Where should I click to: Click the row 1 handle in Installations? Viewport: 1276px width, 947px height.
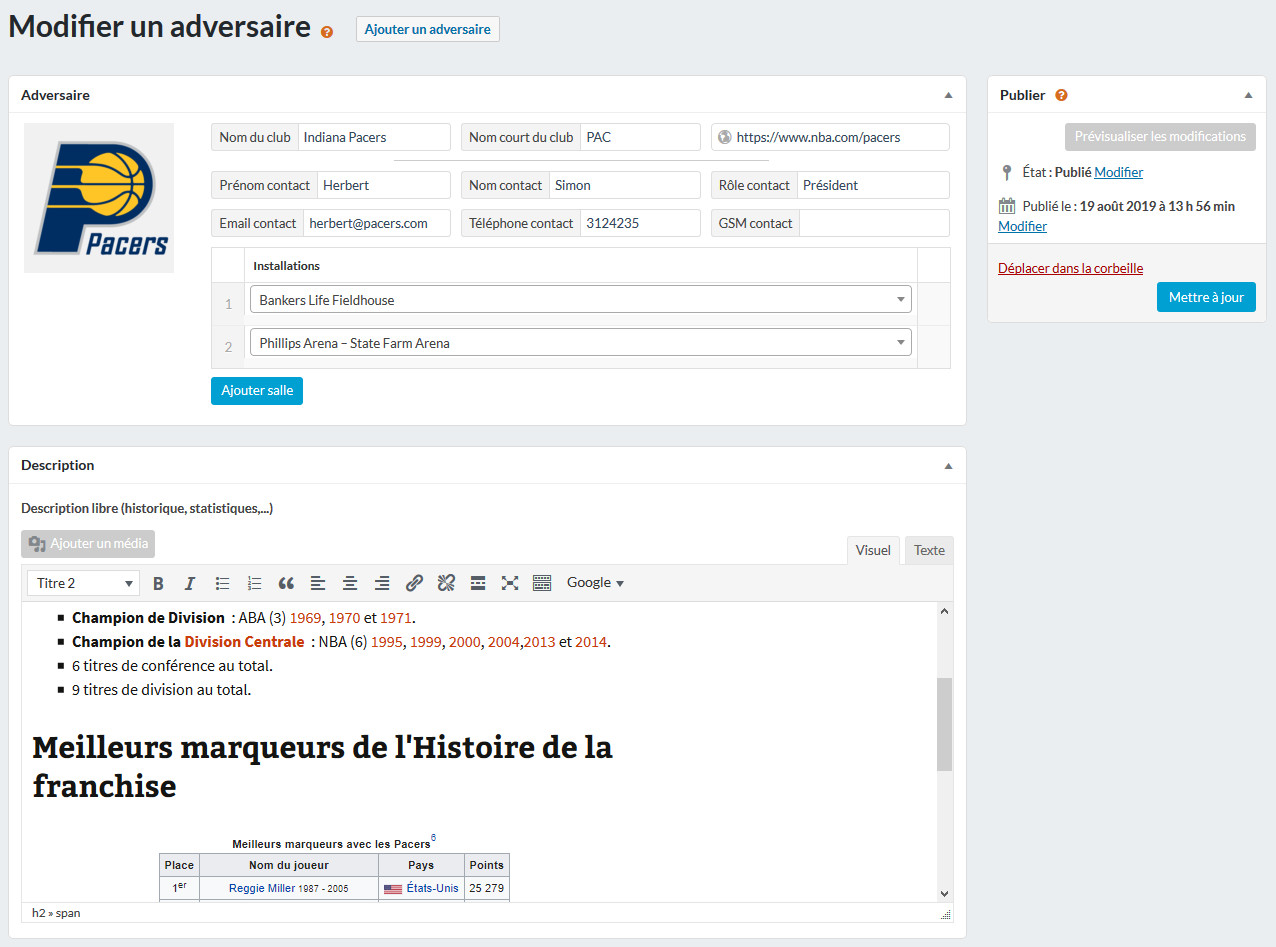click(228, 304)
